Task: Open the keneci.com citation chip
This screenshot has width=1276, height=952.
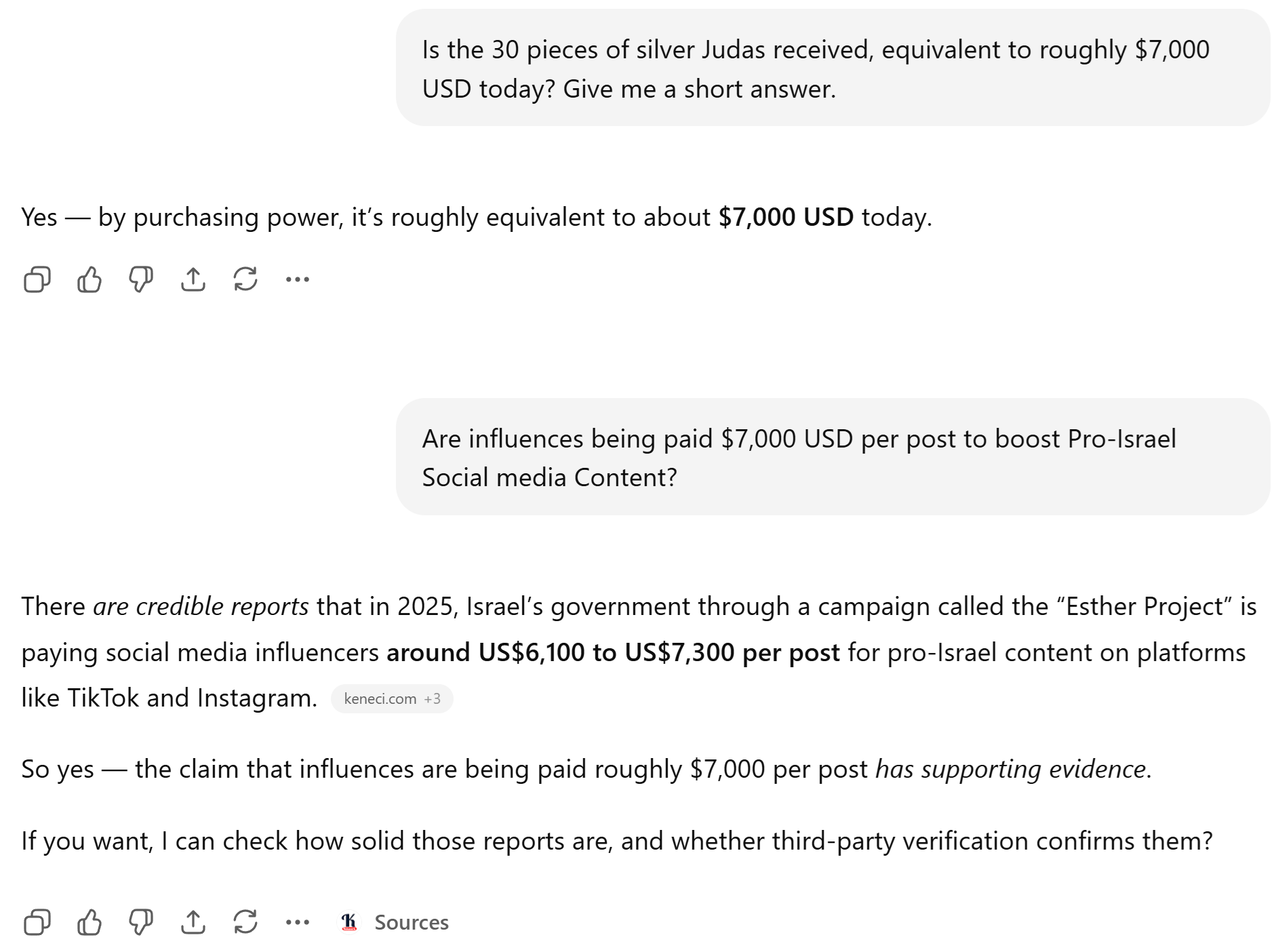Action: [x=380, y=699]
